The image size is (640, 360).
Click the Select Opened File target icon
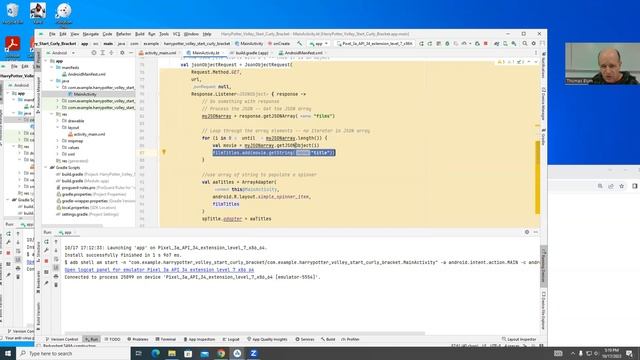pos(94,53)
